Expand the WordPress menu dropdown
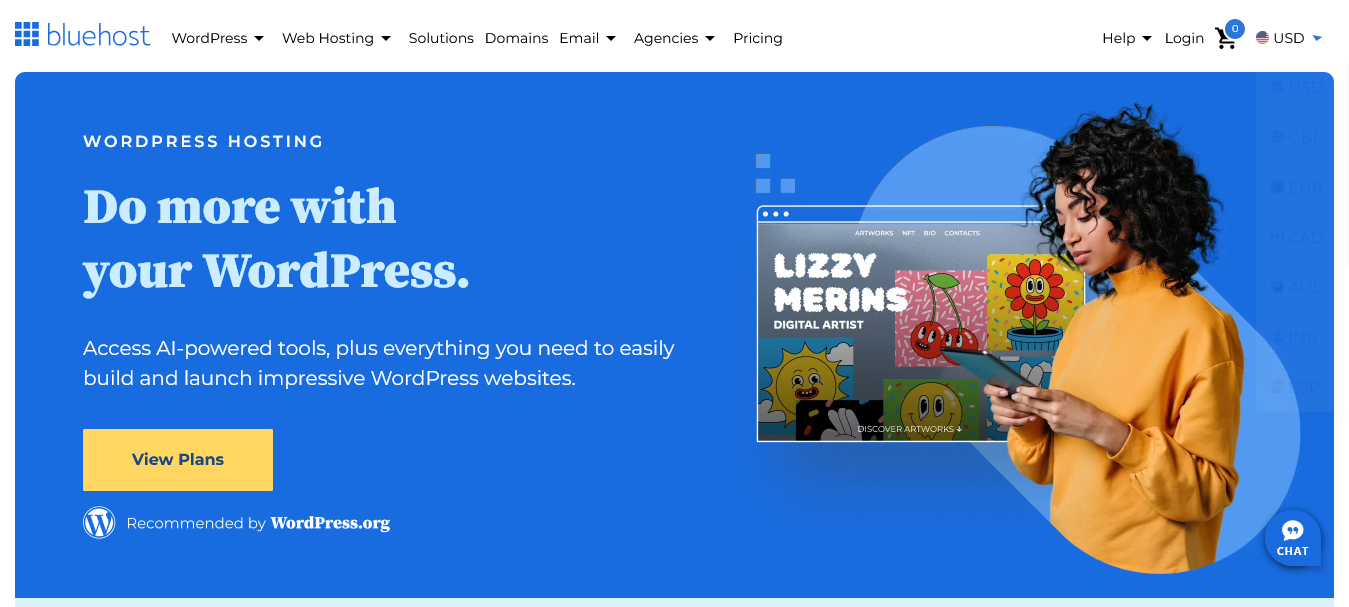The image size is (1349, 607). pos(217,38)
